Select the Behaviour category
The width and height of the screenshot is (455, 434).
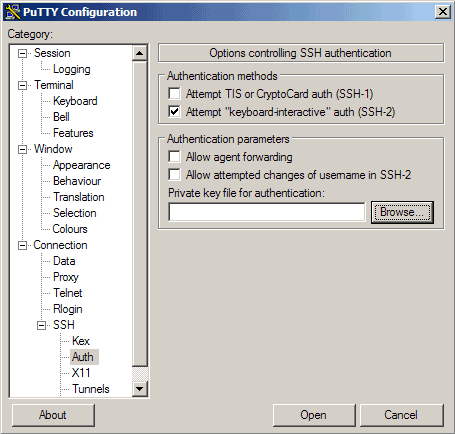pos(77,181)
